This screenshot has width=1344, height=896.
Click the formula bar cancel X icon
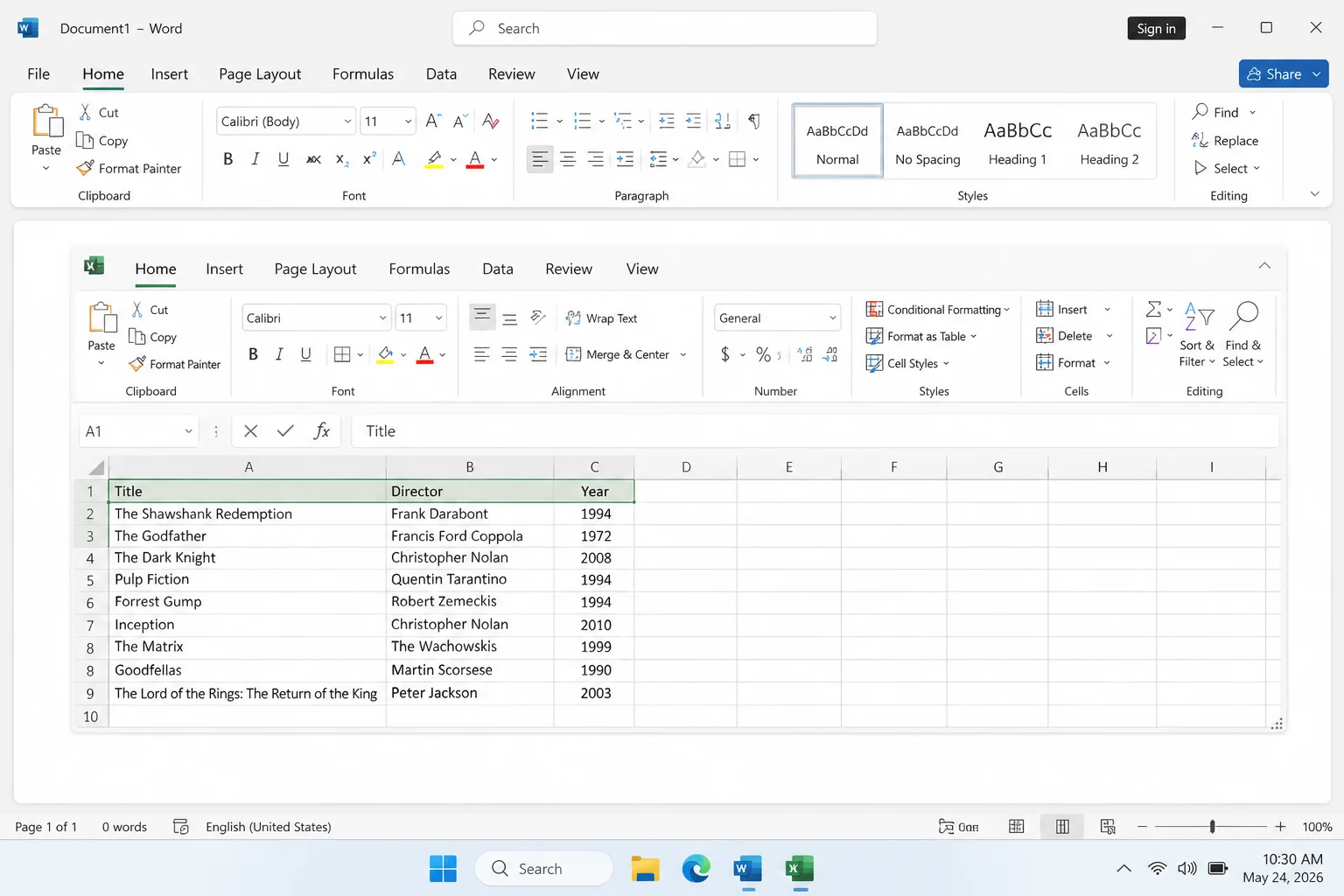(x=251, y=430)
